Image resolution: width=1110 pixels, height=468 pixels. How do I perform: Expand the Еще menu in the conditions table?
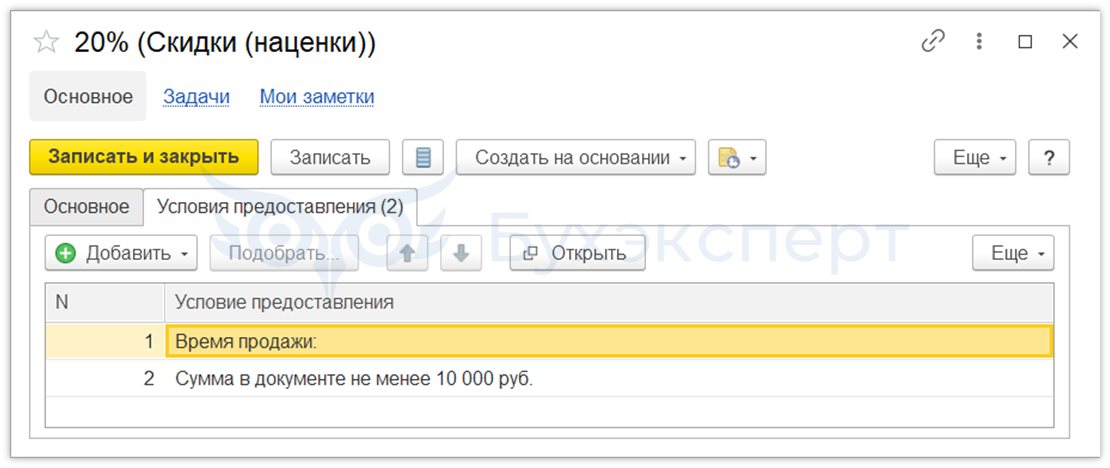[1013, 253]
